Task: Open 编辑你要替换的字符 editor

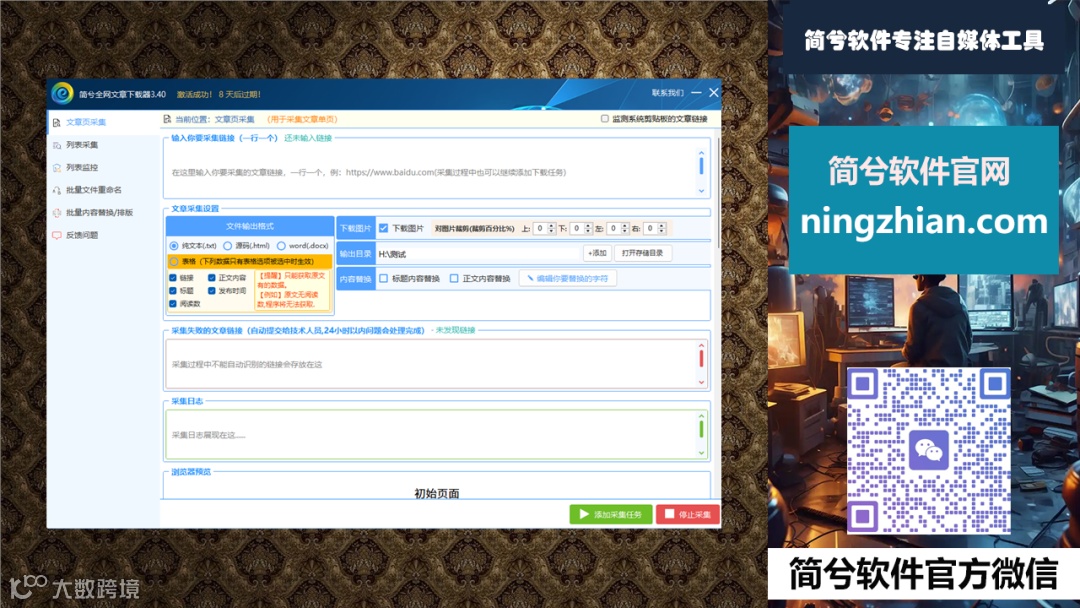Action: click(568, 279)
